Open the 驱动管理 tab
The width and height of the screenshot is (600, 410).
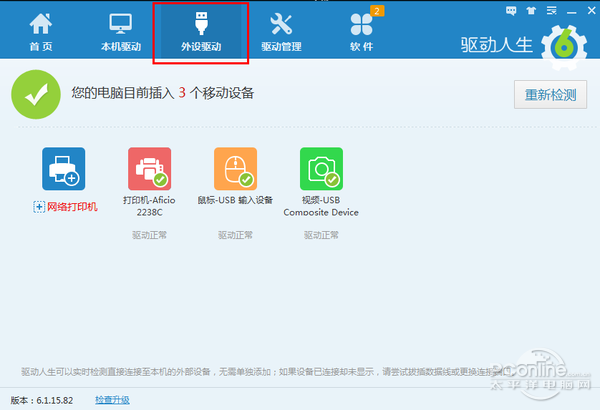coord(281,32)
